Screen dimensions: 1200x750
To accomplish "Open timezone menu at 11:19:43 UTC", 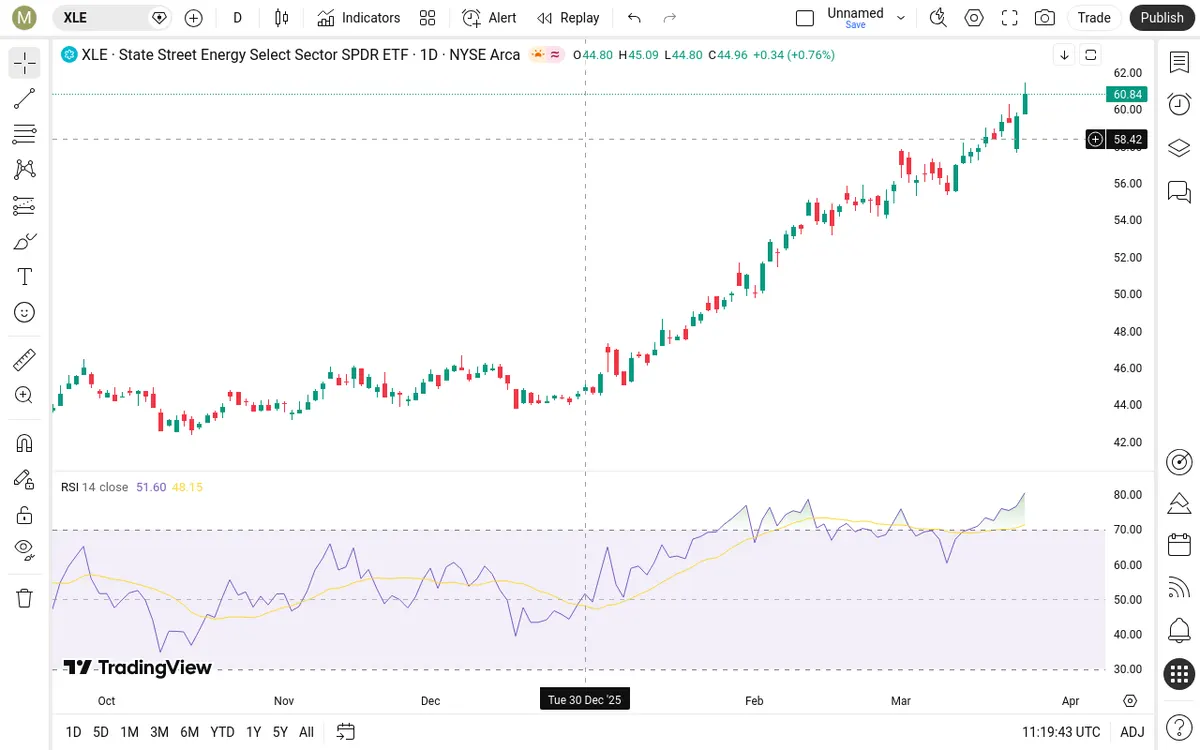I will pos(1061,732).
